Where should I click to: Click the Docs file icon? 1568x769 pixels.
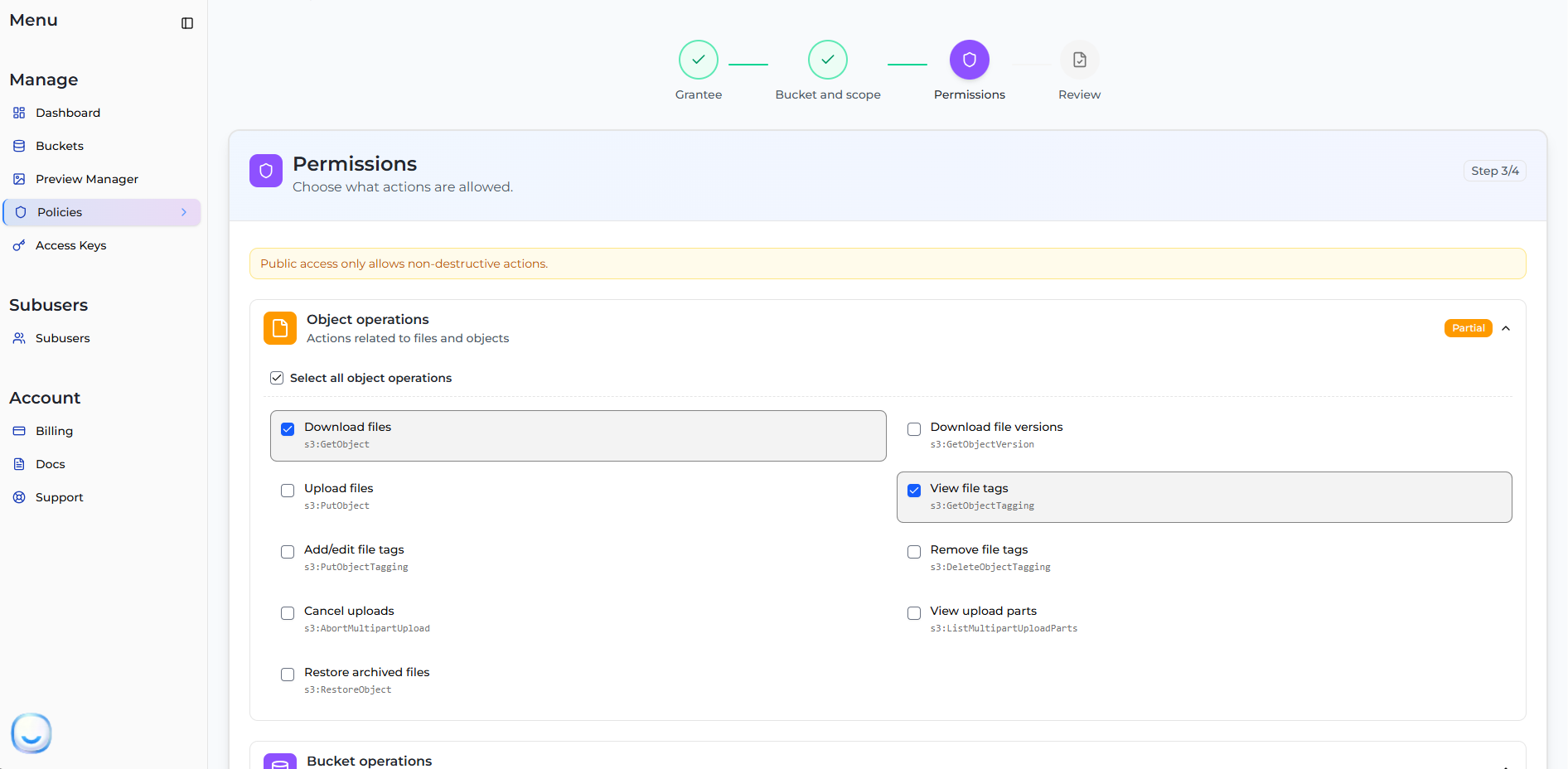[x=19, y=464]
